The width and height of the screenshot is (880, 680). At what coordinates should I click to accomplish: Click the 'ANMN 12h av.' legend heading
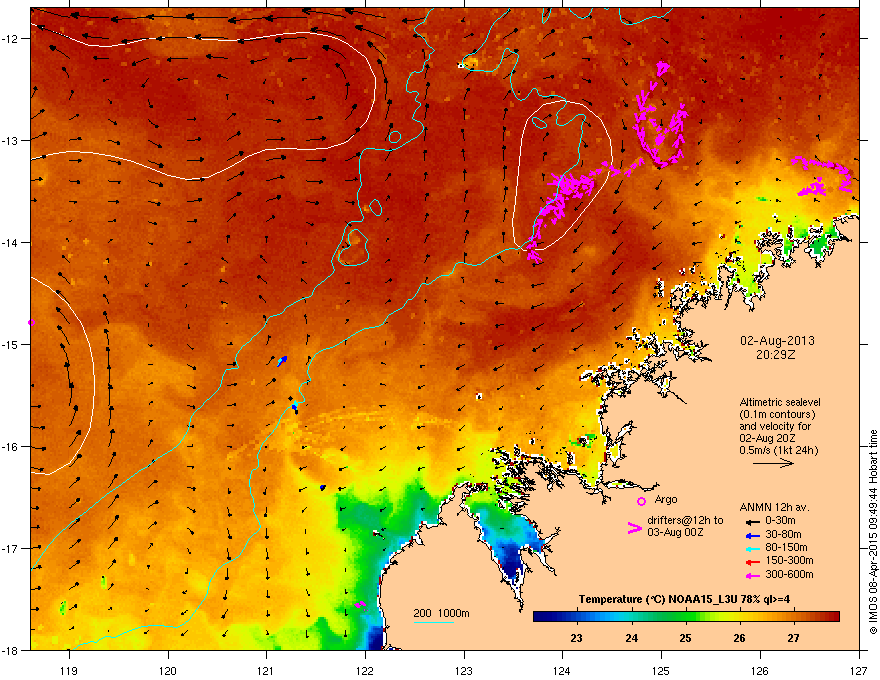tap(774, 508)
